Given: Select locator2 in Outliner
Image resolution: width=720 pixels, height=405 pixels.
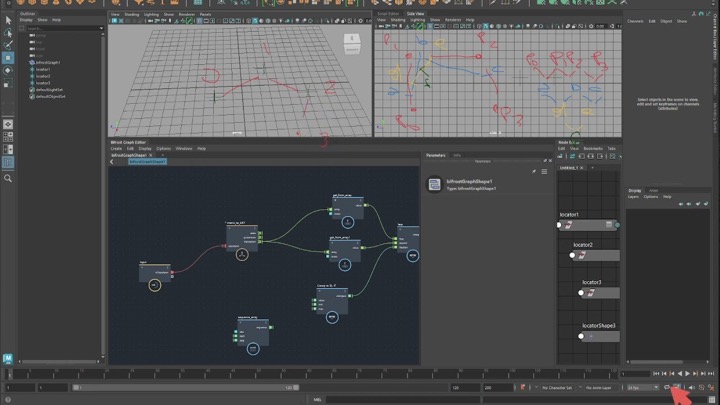Looking at the screenshot, I should pyautogui.click(x=43, y=76).
